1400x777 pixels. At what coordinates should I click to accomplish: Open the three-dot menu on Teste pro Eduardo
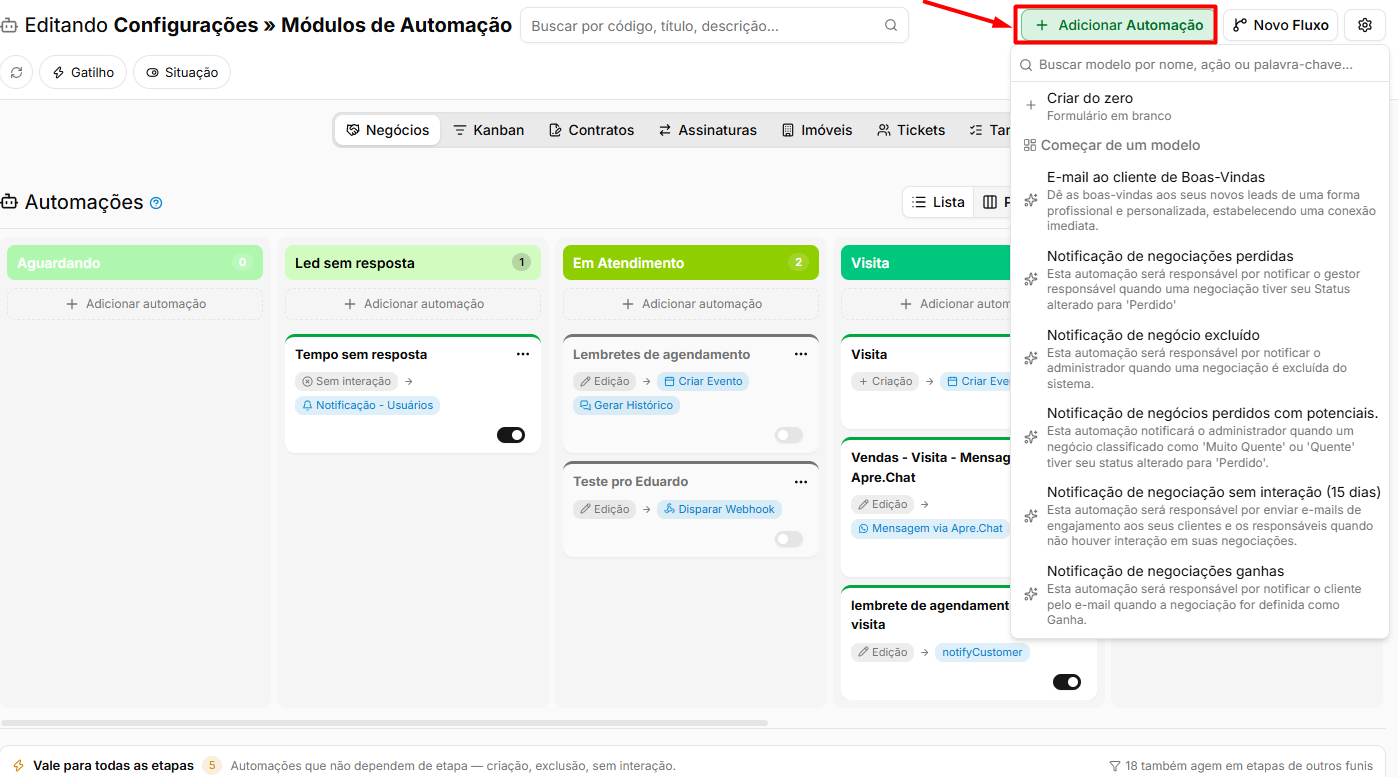tap(801, 481)
